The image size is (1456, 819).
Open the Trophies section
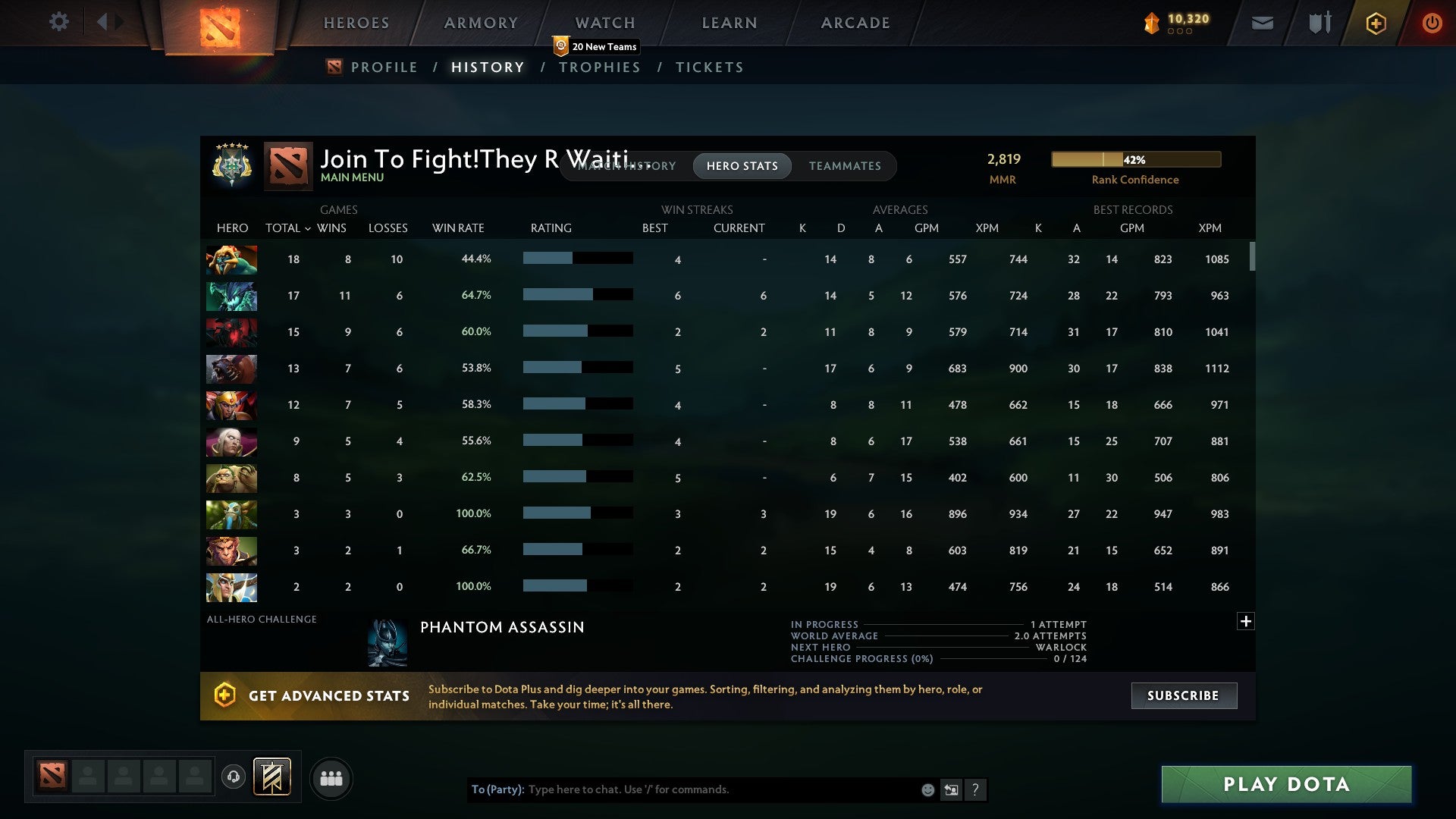[599, 67]
